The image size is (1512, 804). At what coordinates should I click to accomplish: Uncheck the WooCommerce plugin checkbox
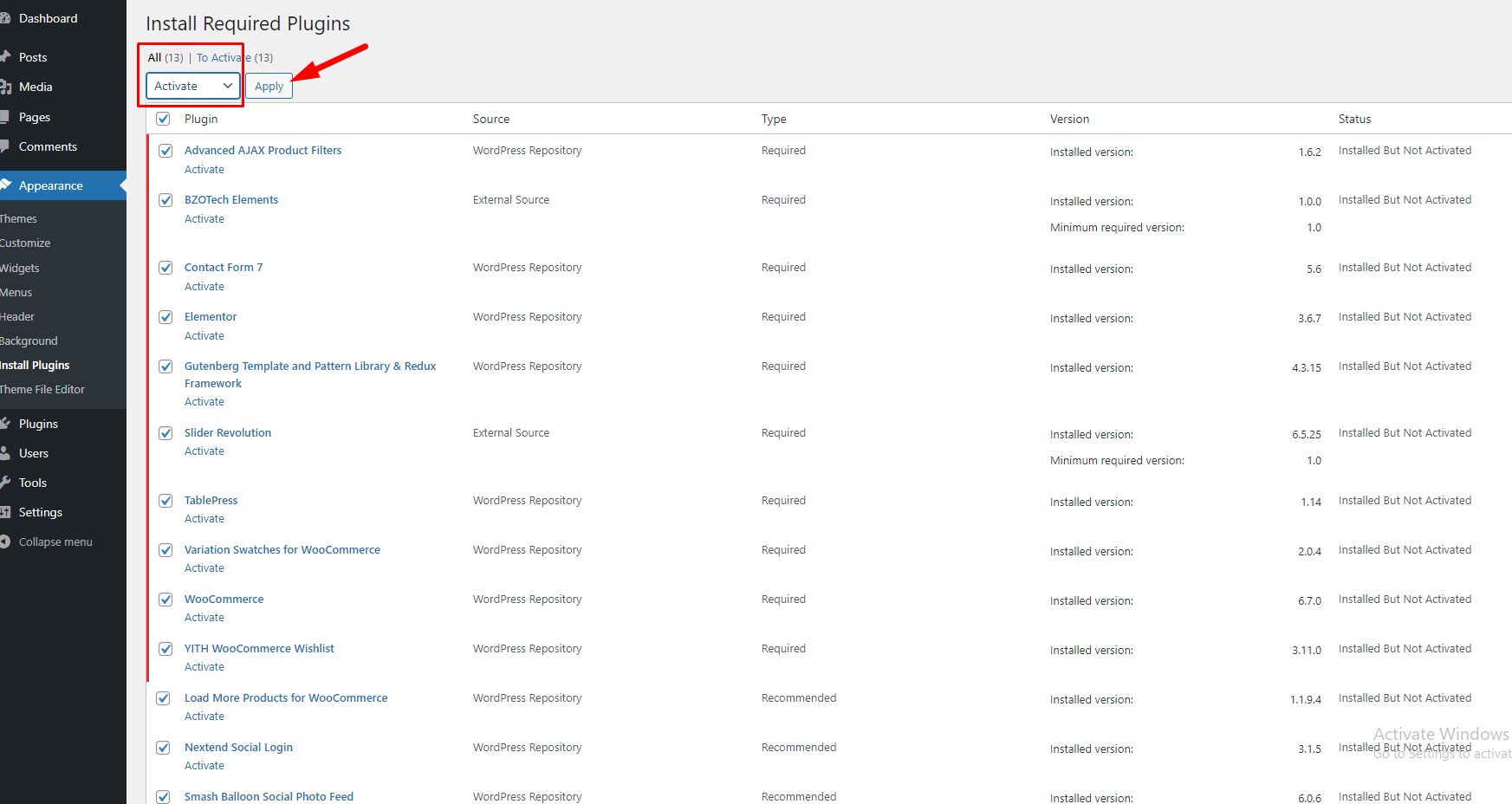(x=165, y=600)
